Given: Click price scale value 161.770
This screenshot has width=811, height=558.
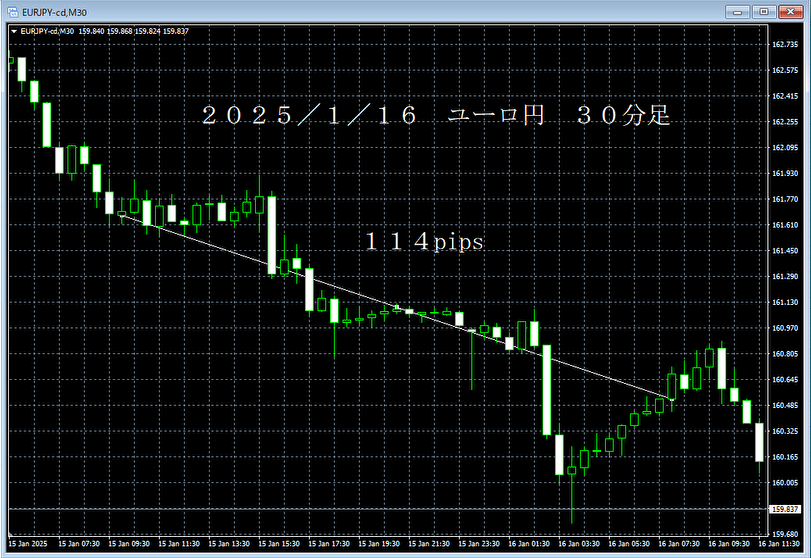Looking at the screenshot, I should pyautogui.click(x=785, y=199).
